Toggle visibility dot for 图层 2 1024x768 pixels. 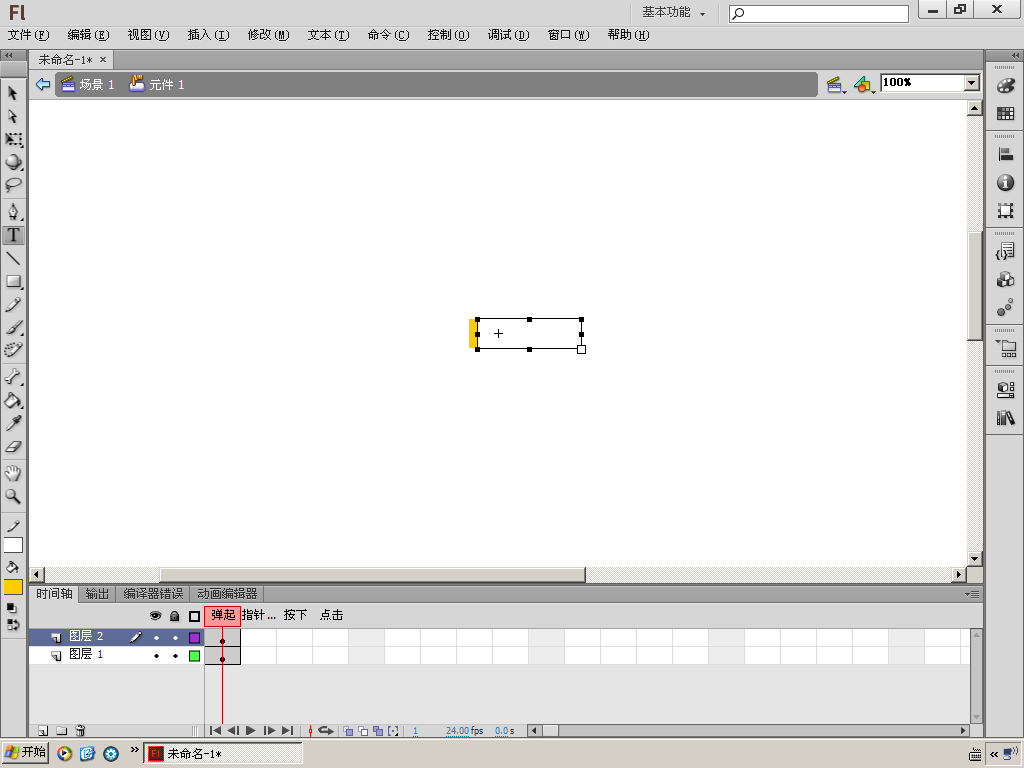tap(156, 637)
